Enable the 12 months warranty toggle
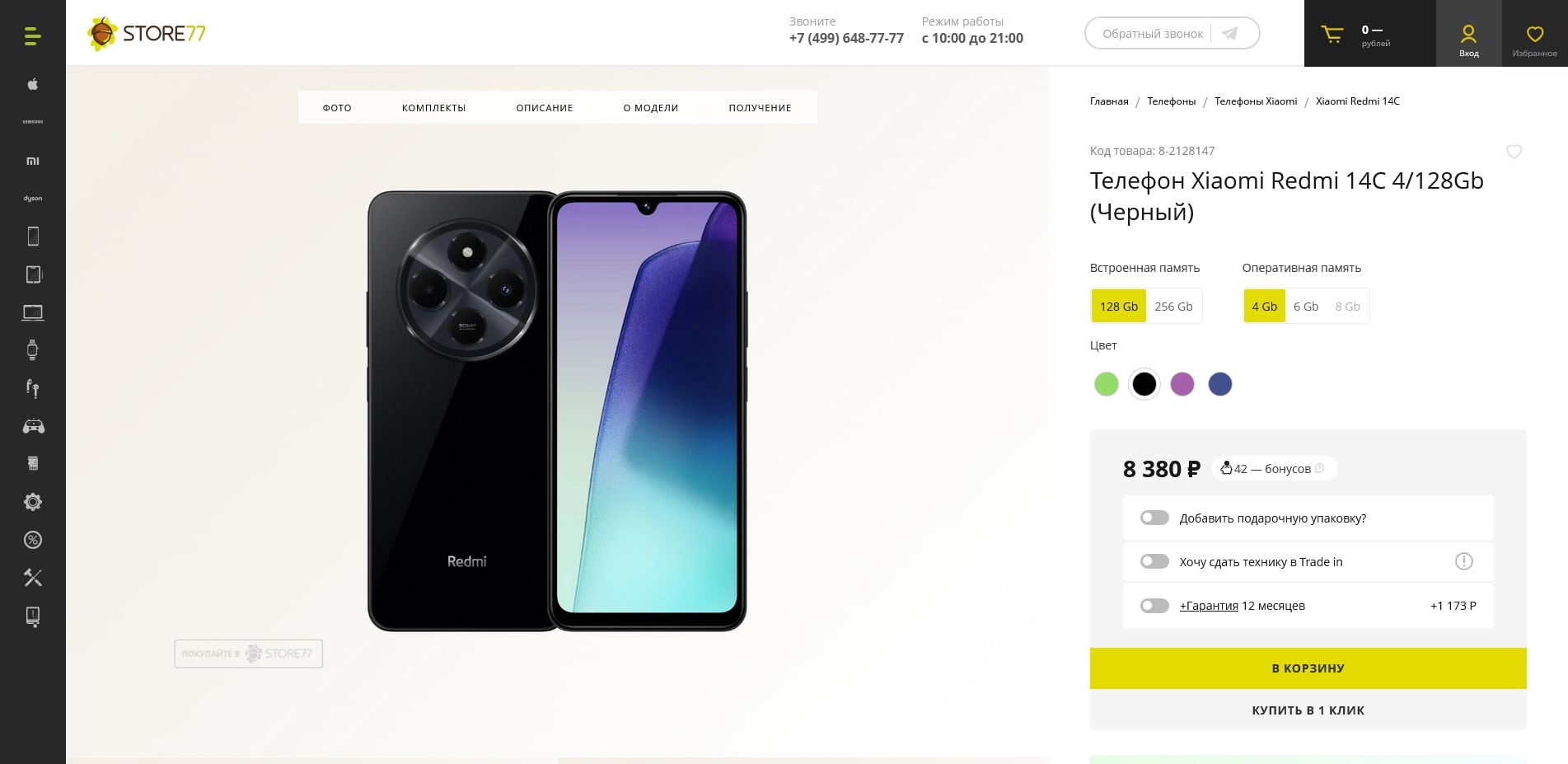The image size is (1568, 764). point(1154,606)
